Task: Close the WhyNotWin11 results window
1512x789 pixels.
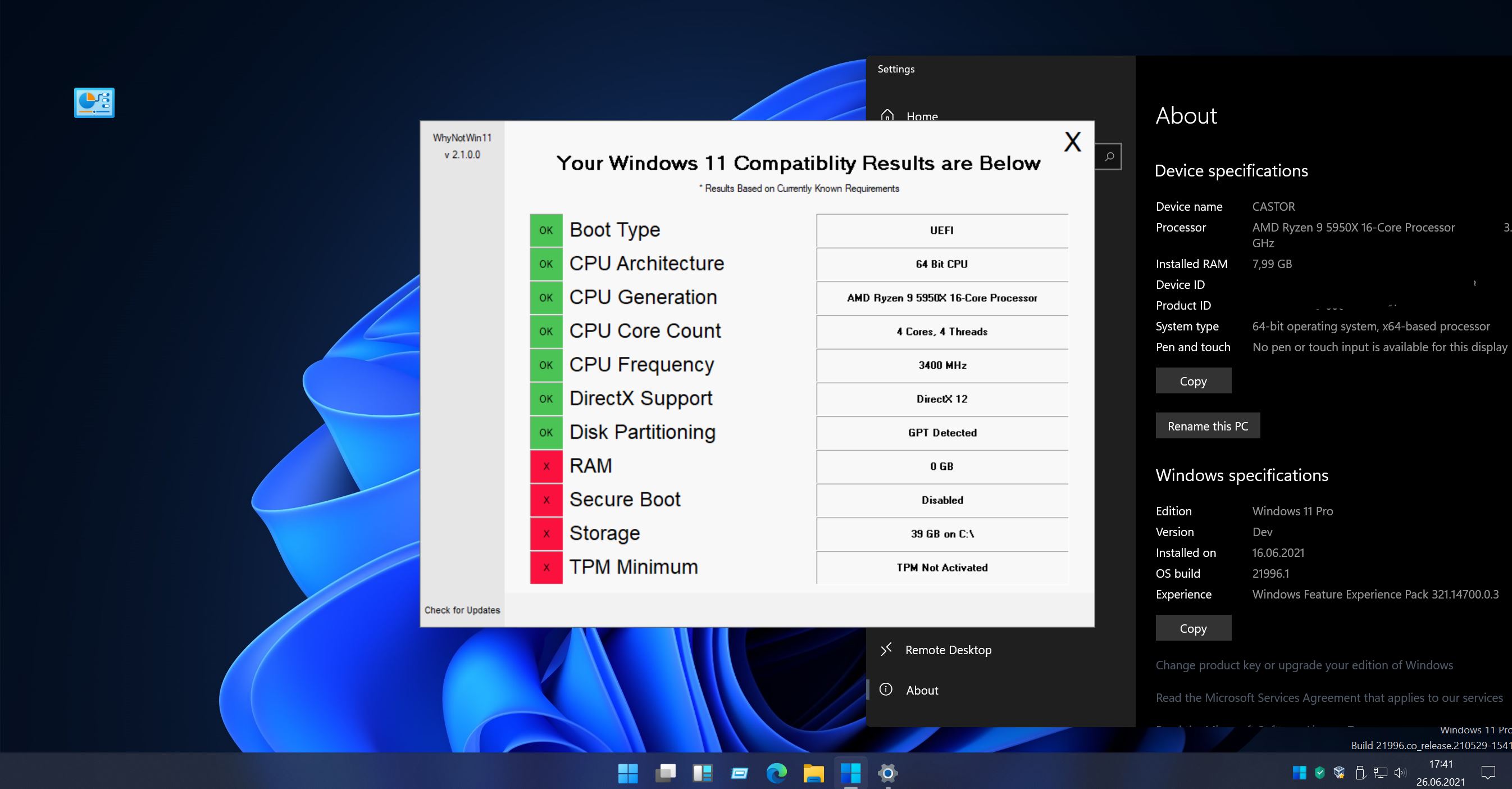Action: click(1072, 142)
